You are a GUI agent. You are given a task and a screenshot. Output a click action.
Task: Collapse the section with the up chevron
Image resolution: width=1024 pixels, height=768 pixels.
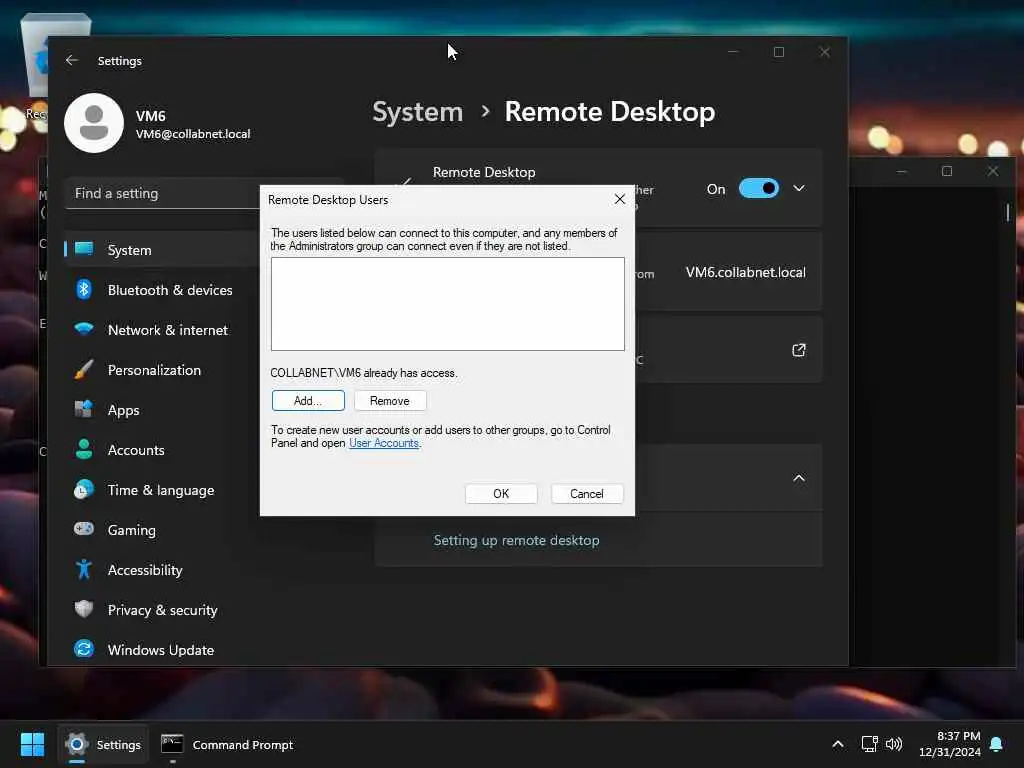pyautogui.click(x=799, y=478)
